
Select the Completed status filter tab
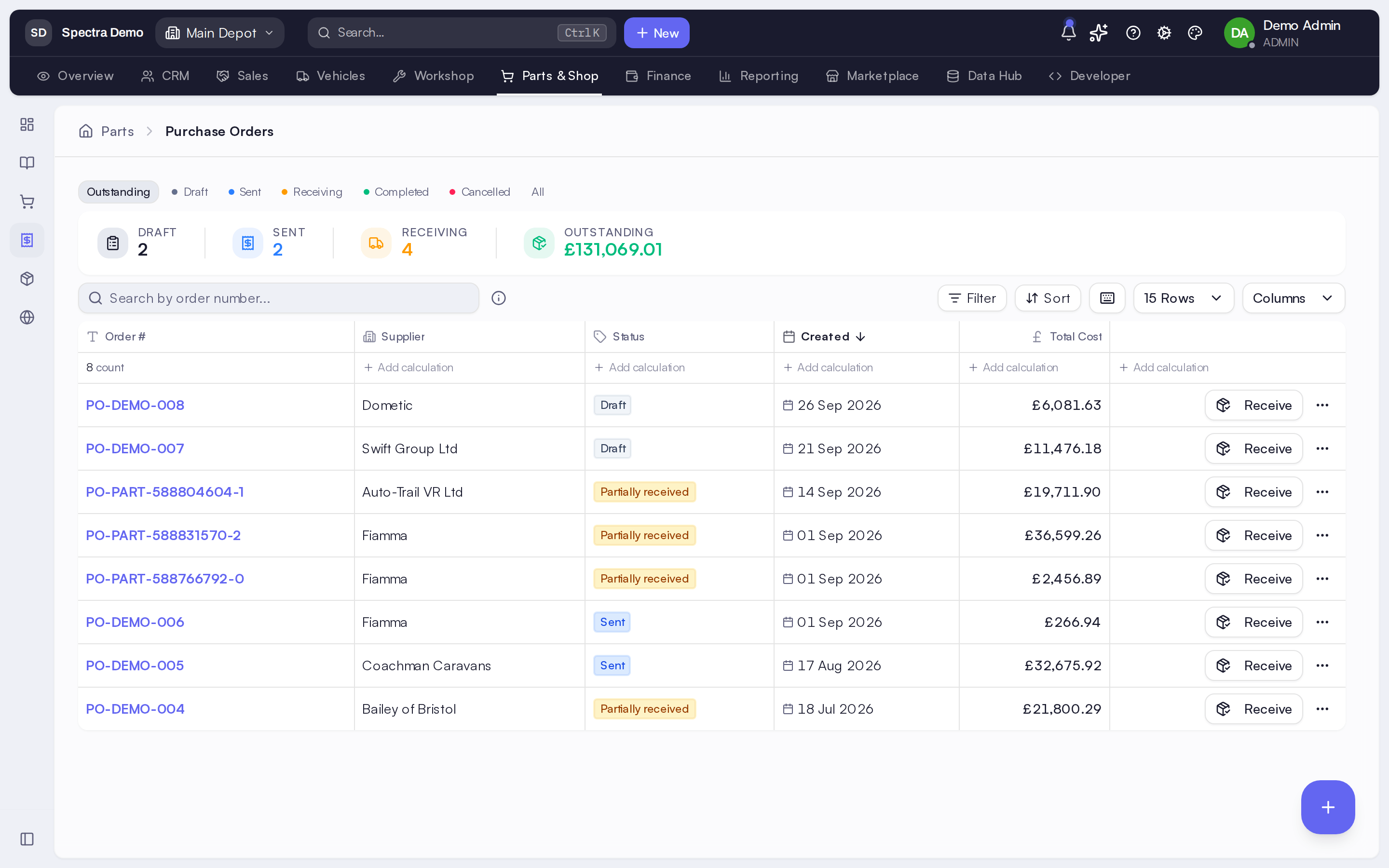[396, 192]
